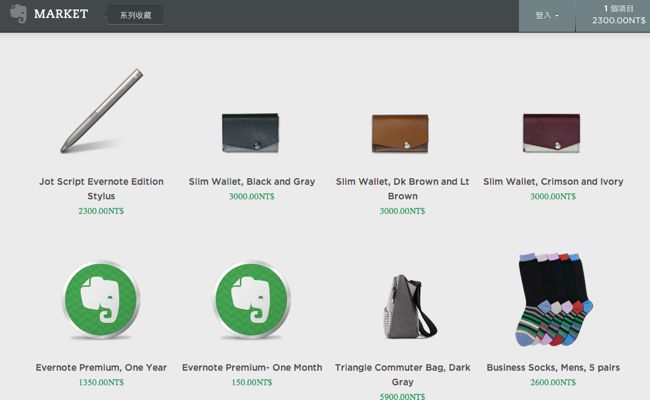Viewport: 650px width, 400px height.
Task: View the Business Socks product image
Action: click(x=554, y=299)
